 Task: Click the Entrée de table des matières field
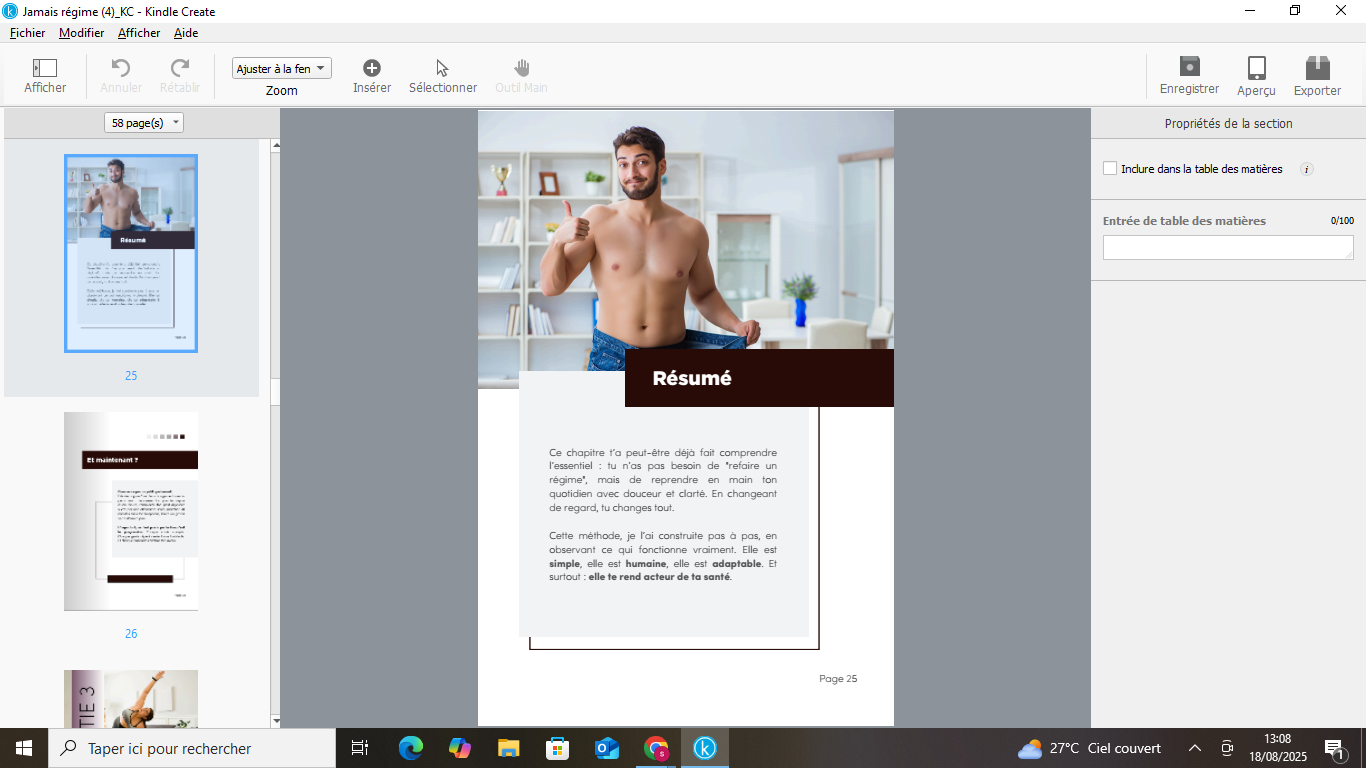(1227, 248)
